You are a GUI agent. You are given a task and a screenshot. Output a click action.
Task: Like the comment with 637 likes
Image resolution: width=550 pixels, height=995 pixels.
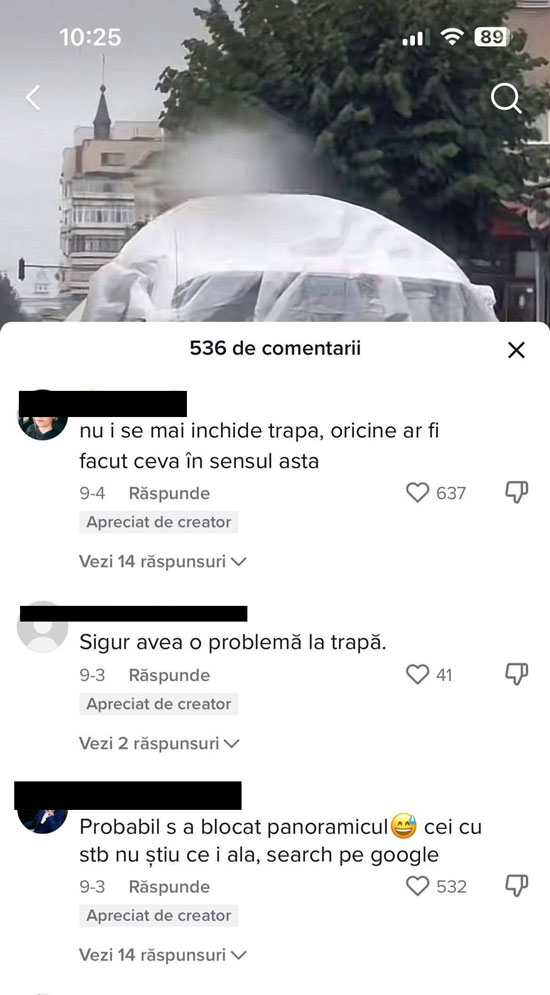[417, 492]
